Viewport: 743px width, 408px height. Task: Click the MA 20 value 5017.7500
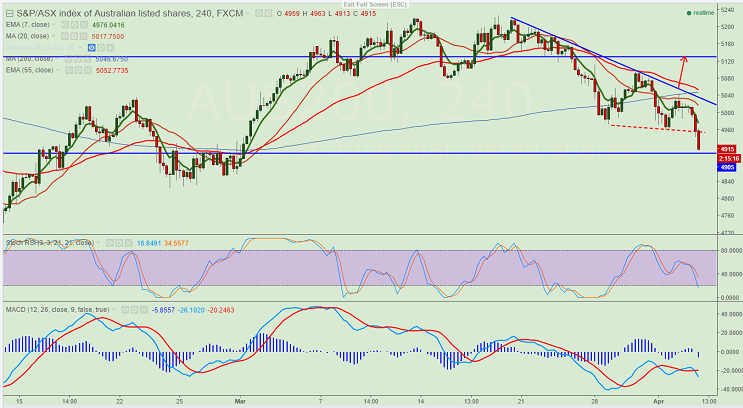(x=108, y=36)
